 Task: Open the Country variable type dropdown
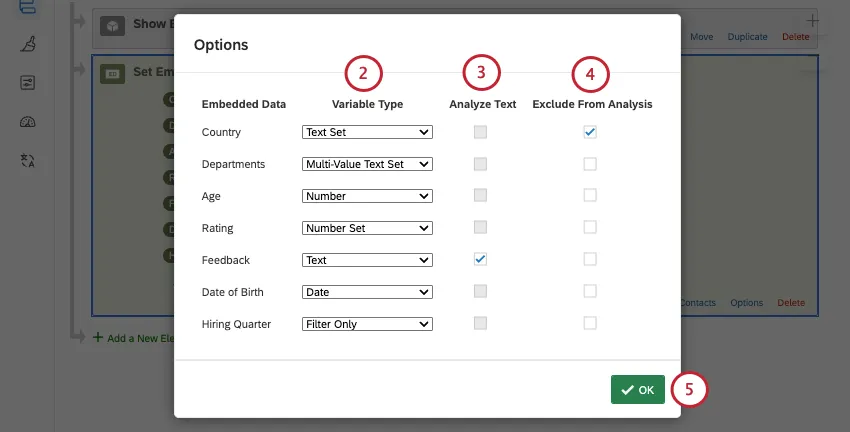pyautogui.click(x=367, y=132)
